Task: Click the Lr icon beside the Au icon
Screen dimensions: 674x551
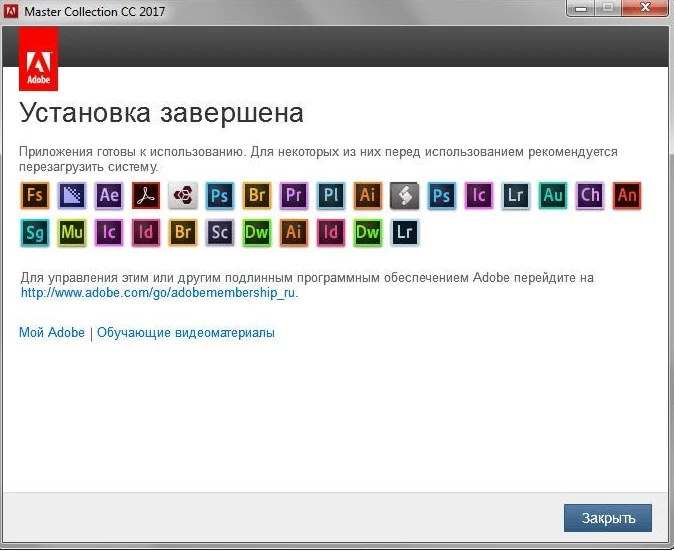Action: tap(515, 196)
